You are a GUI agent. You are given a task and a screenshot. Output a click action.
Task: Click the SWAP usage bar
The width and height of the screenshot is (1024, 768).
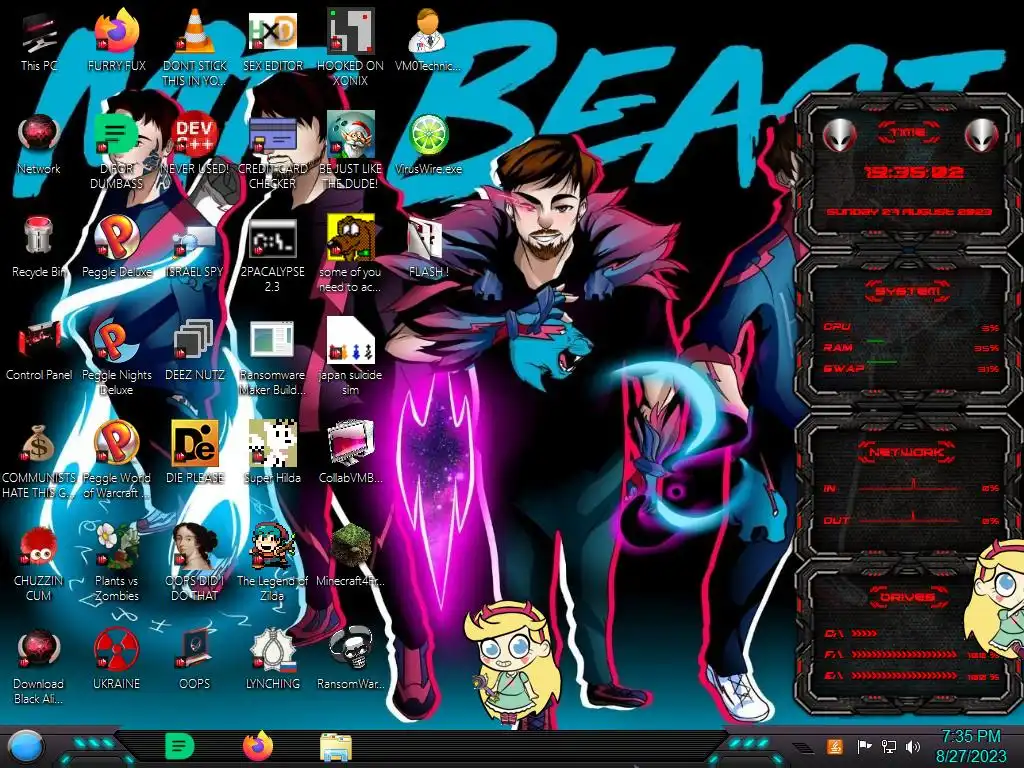point(881,362)
